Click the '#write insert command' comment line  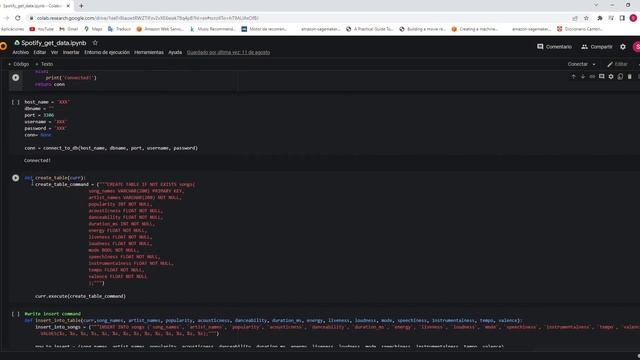(x=53, y=314)
